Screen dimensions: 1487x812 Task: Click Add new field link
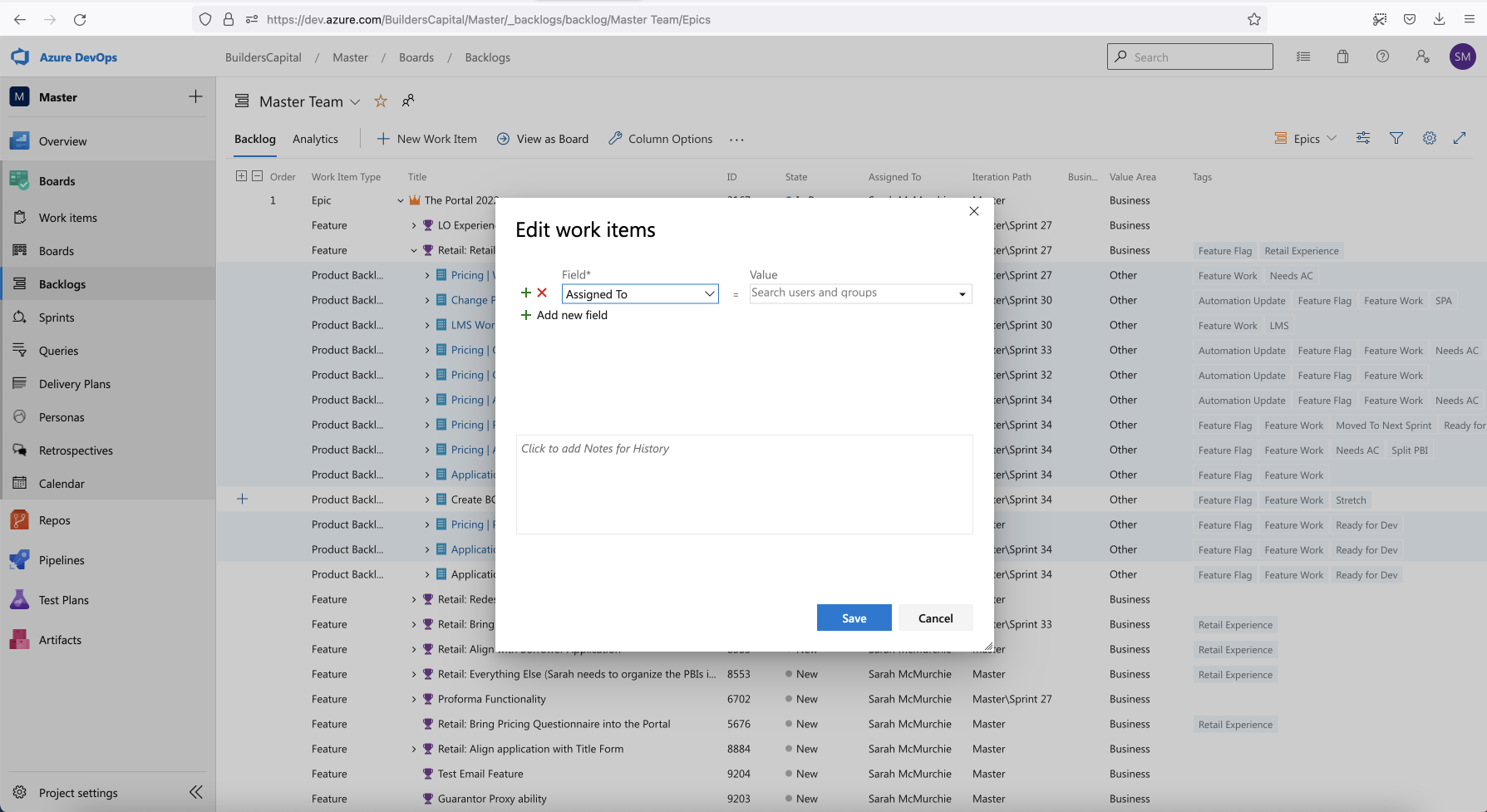tap(564, 315)
